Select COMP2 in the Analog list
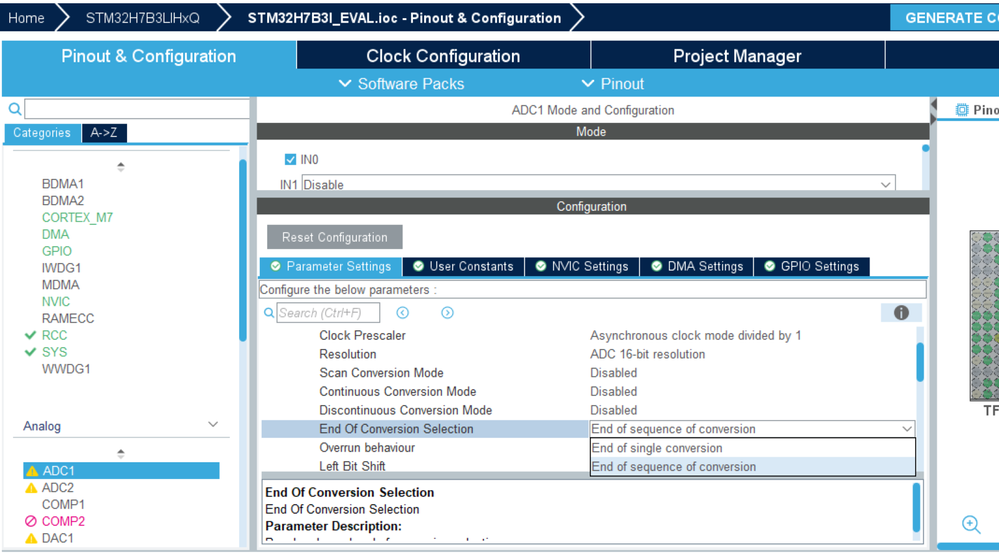This screenshot has height=557, width=999. click(63, 521)
